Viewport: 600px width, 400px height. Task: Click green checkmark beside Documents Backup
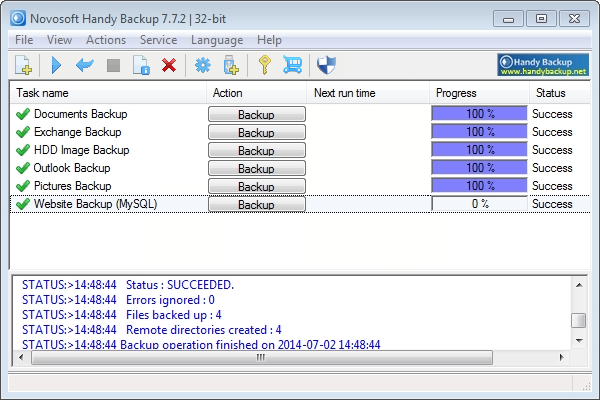[x=23, y=114]
